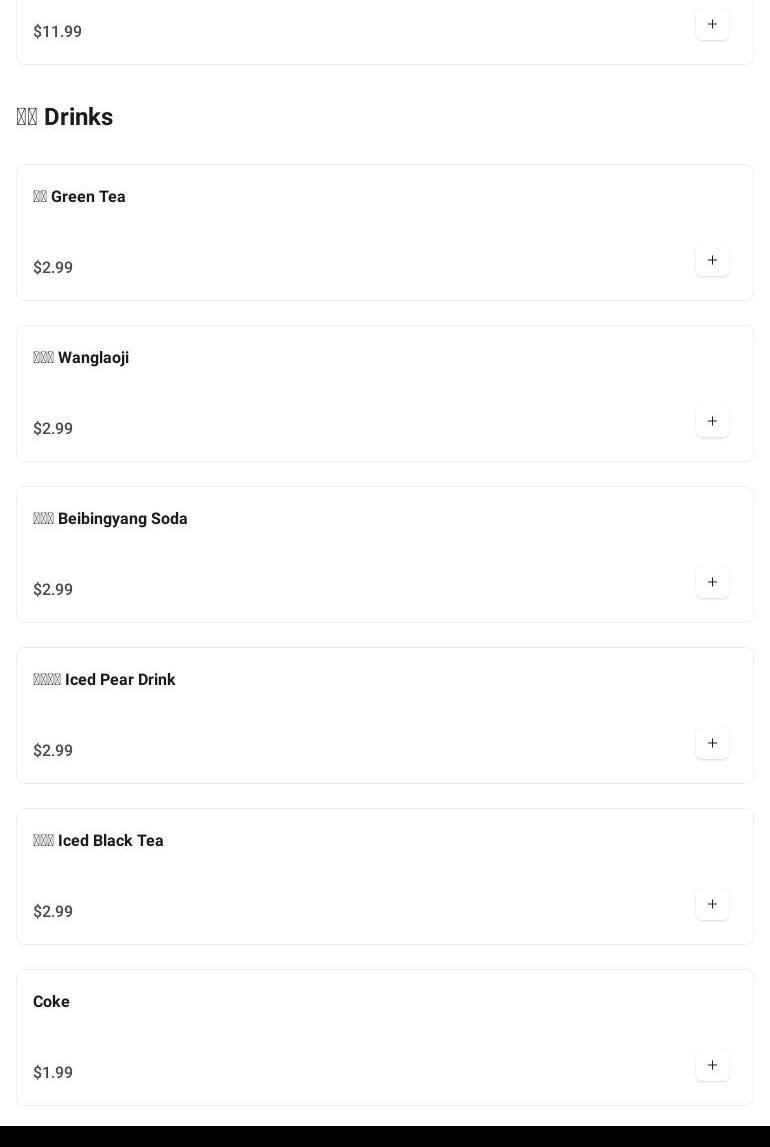Click the Iced Black Tea price

click(53, 912)
